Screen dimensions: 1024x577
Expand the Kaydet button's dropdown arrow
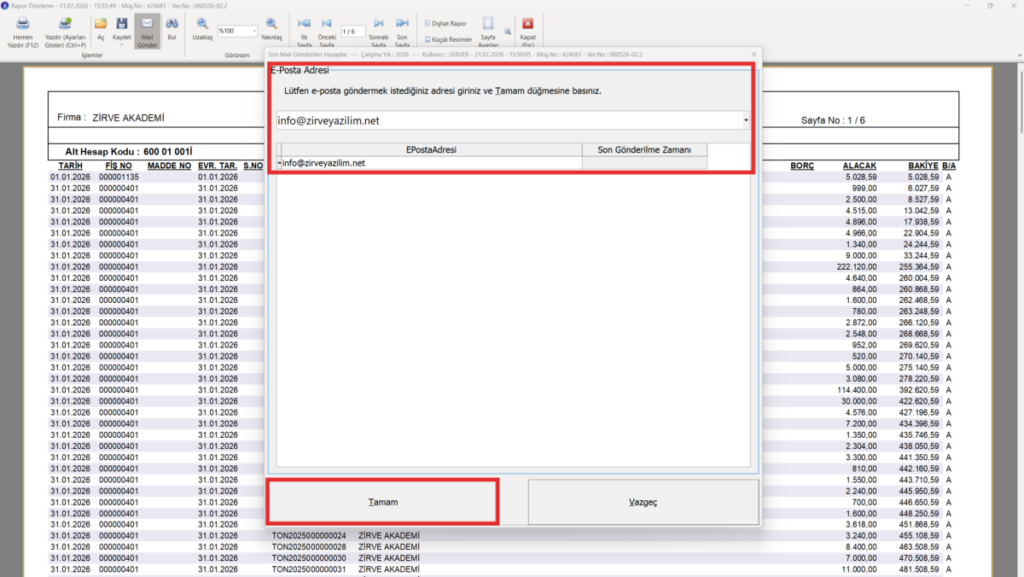[121, 45]
